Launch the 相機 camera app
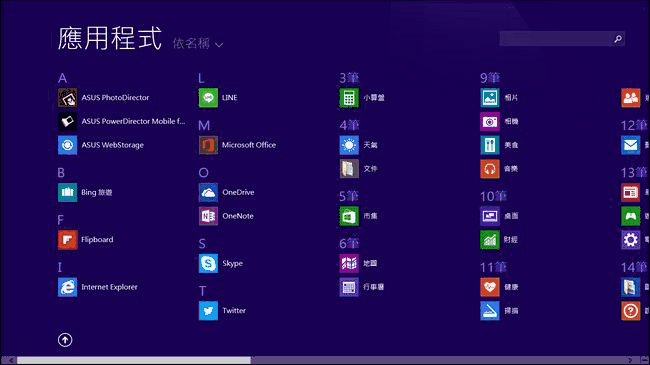Viewport: 650px width, 365px height. [x=499, y=121]
